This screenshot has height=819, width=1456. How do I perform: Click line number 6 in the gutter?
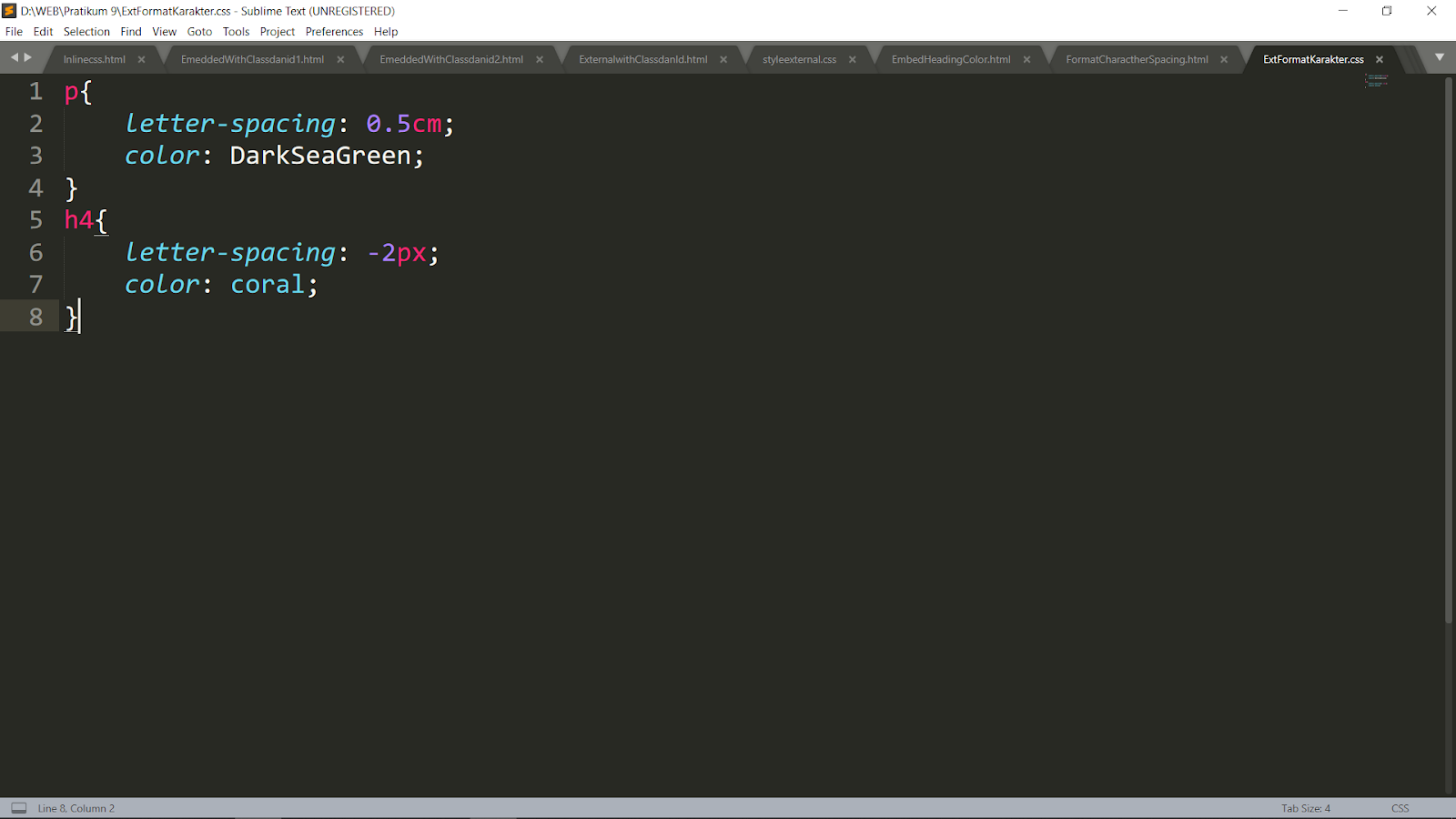tap(36, 252)
